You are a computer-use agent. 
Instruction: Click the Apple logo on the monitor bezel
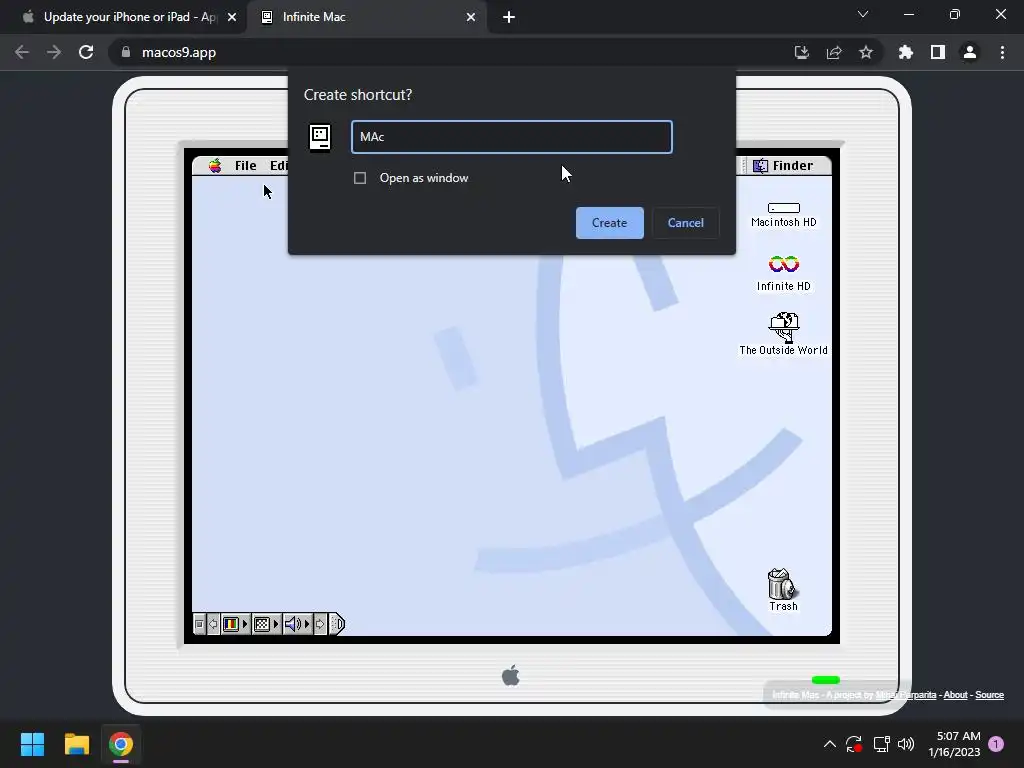(x=511, y=675)
